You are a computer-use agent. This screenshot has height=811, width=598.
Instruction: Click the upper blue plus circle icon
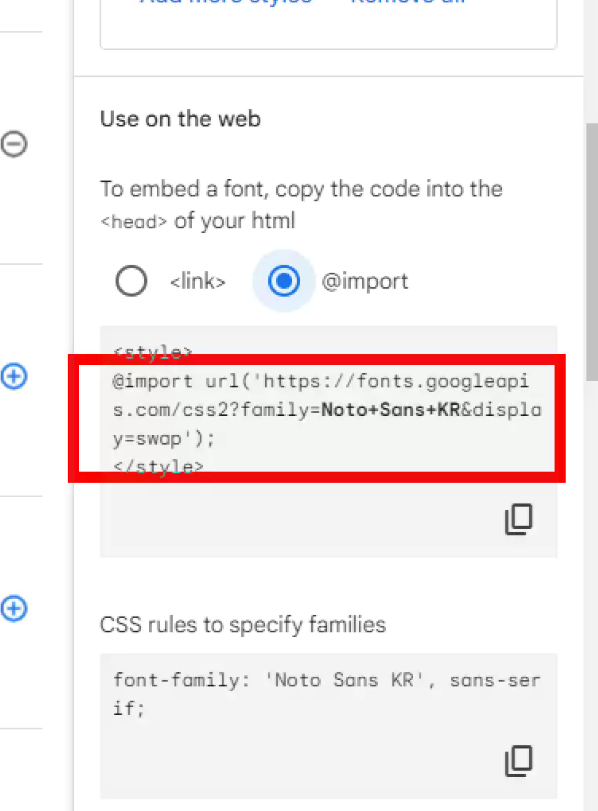13,376
